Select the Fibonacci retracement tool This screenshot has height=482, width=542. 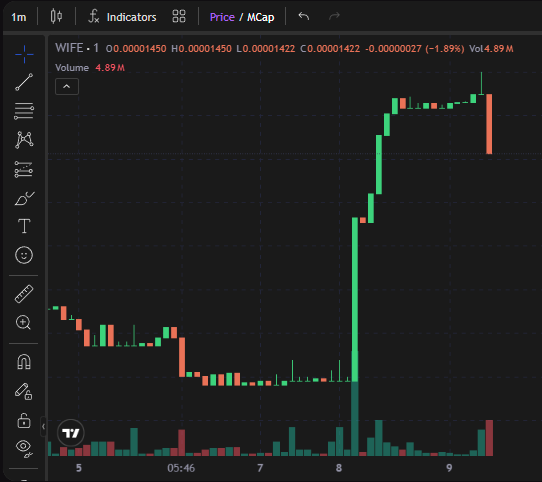(24, 111)
